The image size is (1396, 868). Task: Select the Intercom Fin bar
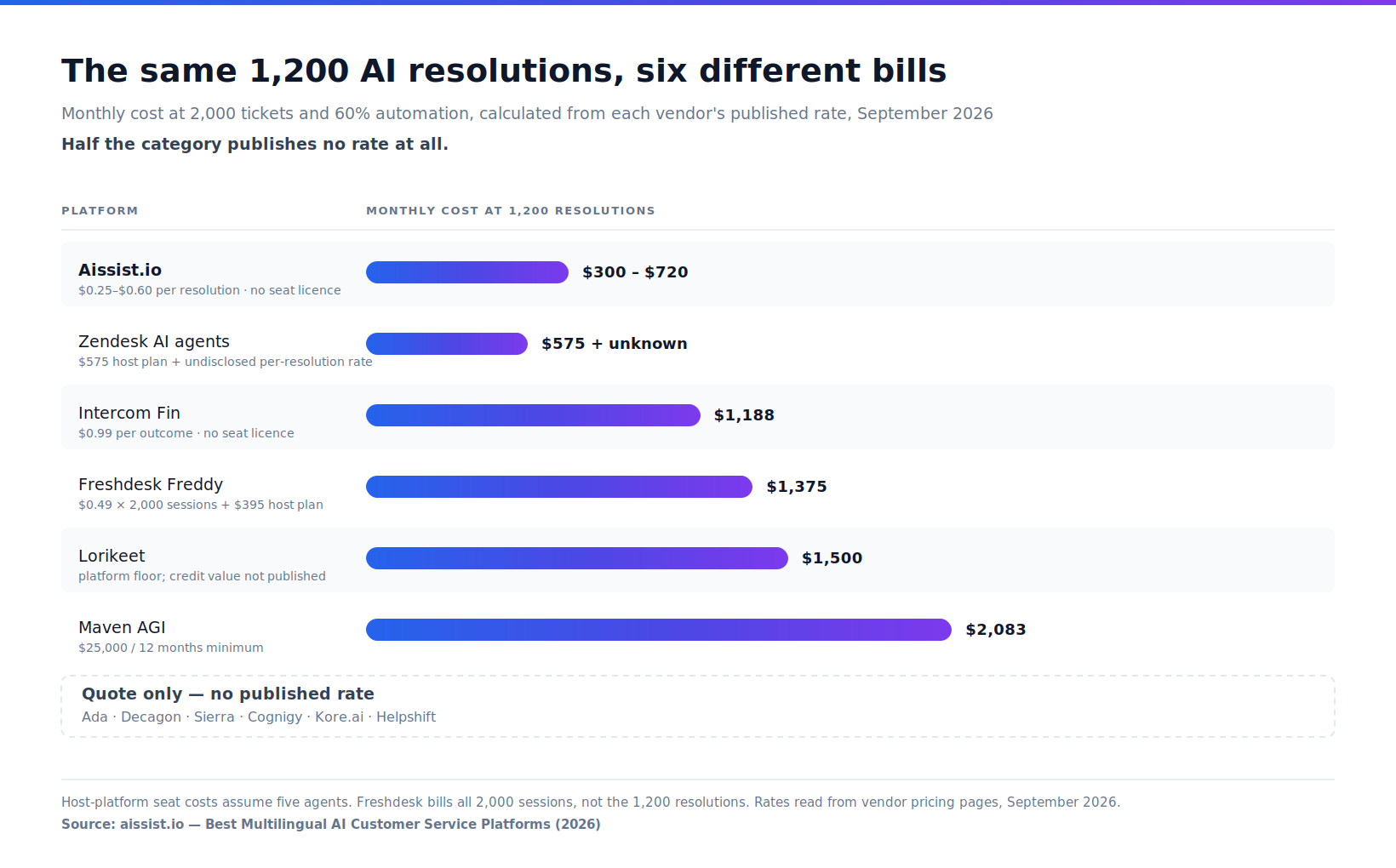click(533, 415)
